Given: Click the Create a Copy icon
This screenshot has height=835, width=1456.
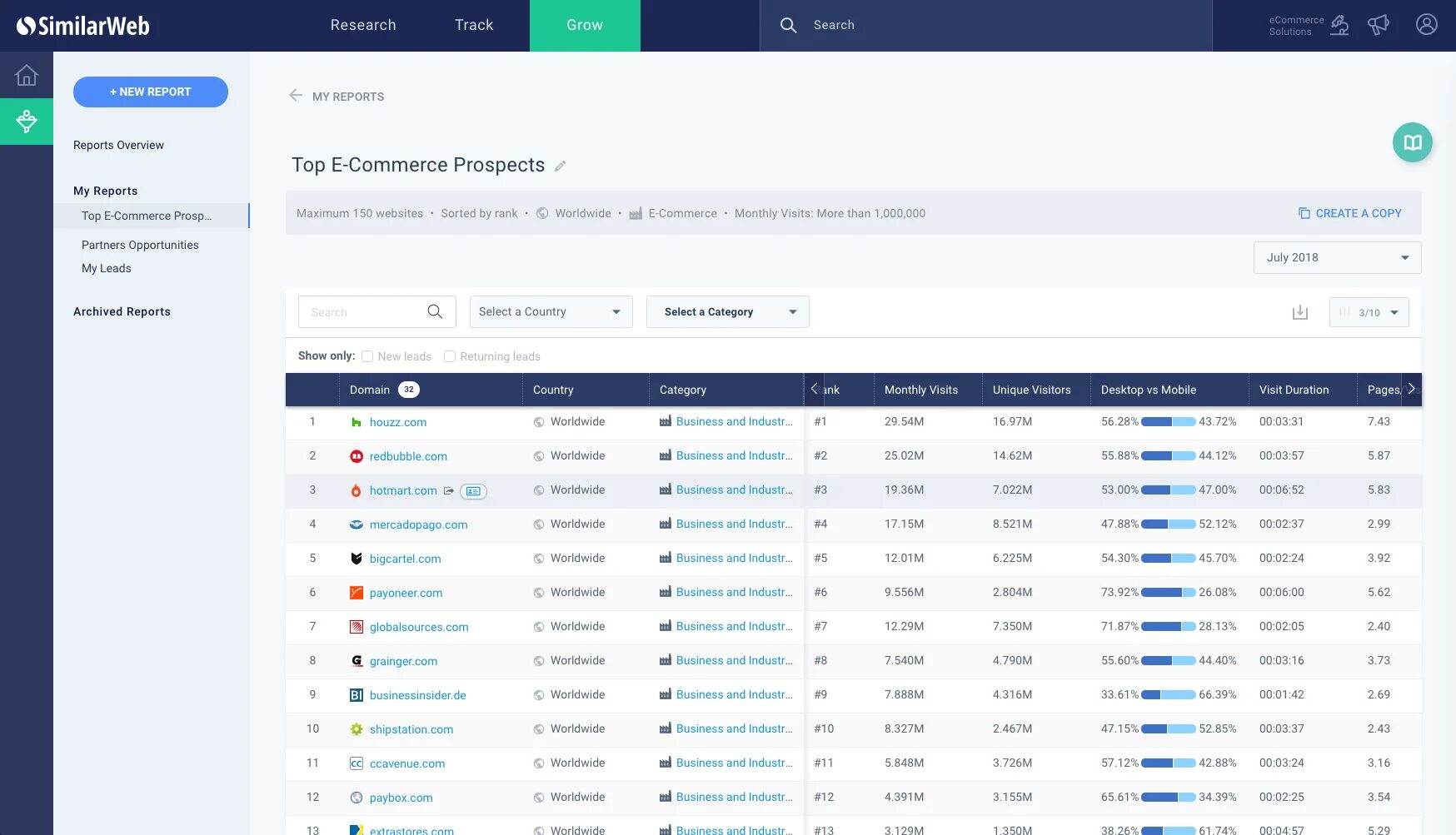Looking at the screenshot, I should [x=1304, y=213].
